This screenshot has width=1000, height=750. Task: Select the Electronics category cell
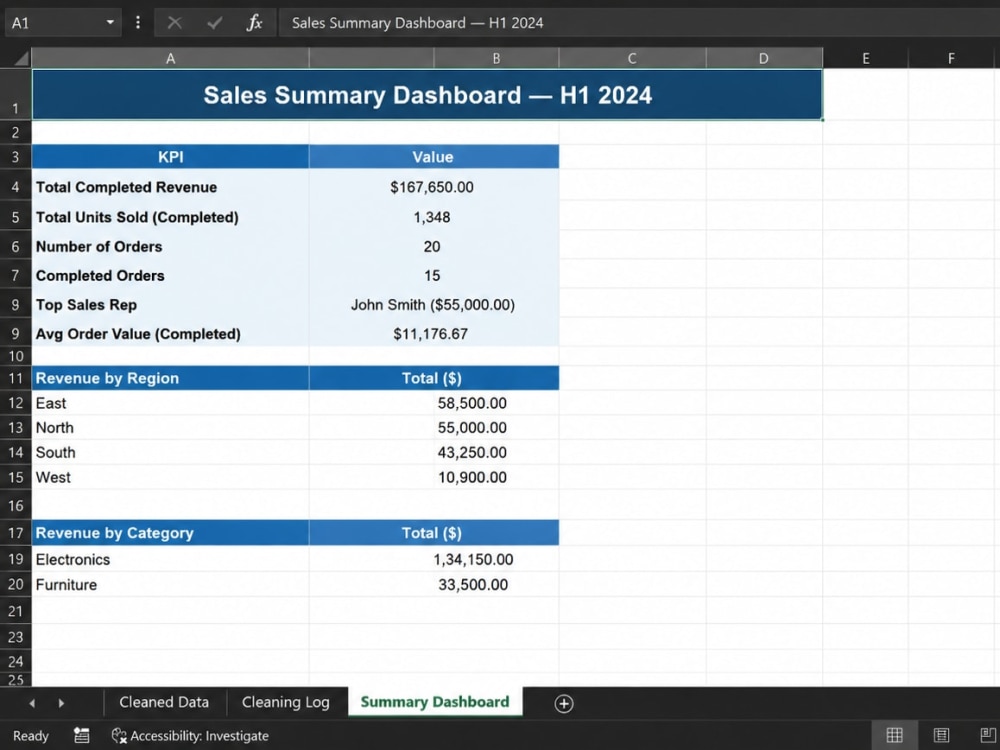pos(170,559)
